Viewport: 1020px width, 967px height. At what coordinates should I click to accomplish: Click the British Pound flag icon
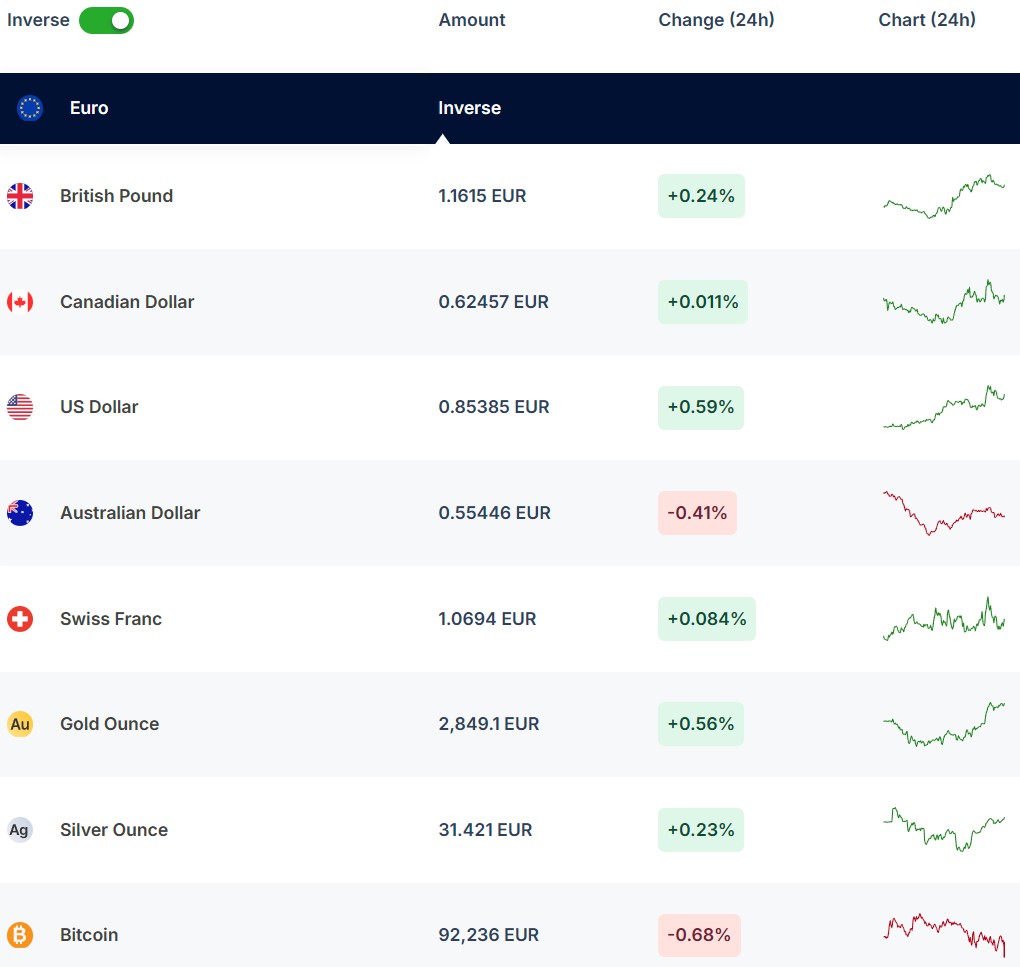tap(20, 196)
